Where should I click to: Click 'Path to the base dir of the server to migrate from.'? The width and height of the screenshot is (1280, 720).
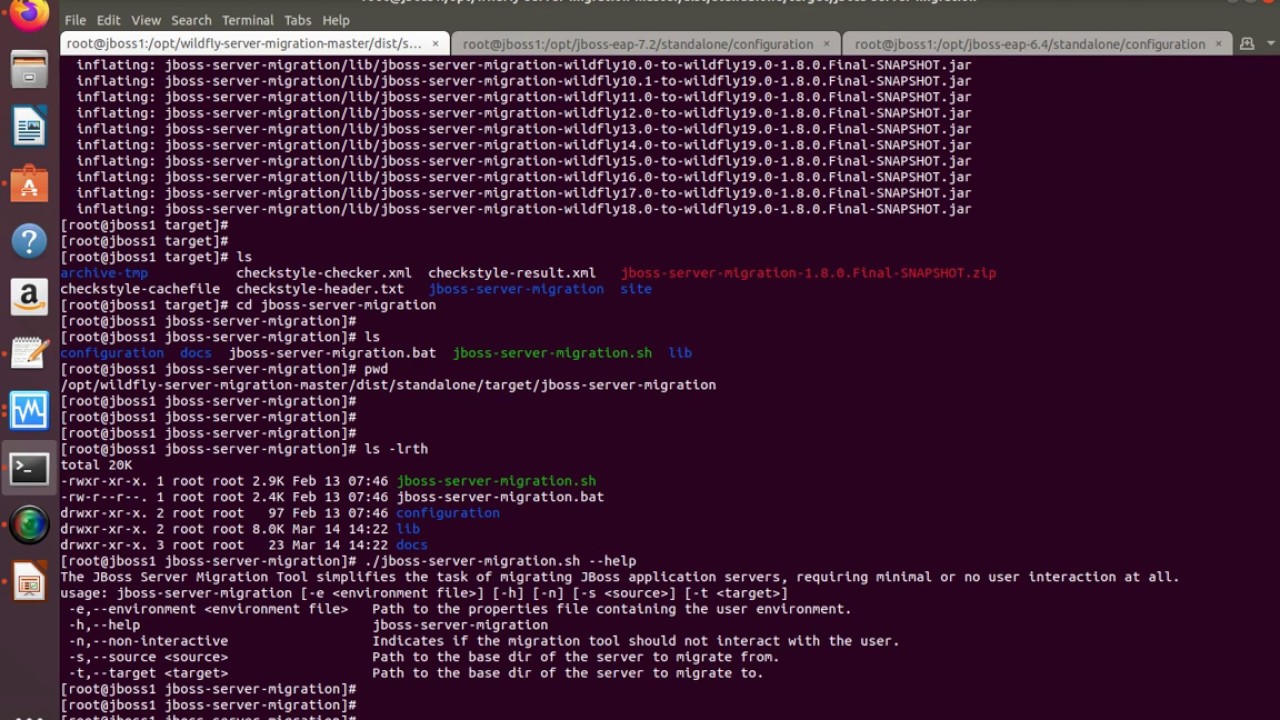(x=576, y=657)
